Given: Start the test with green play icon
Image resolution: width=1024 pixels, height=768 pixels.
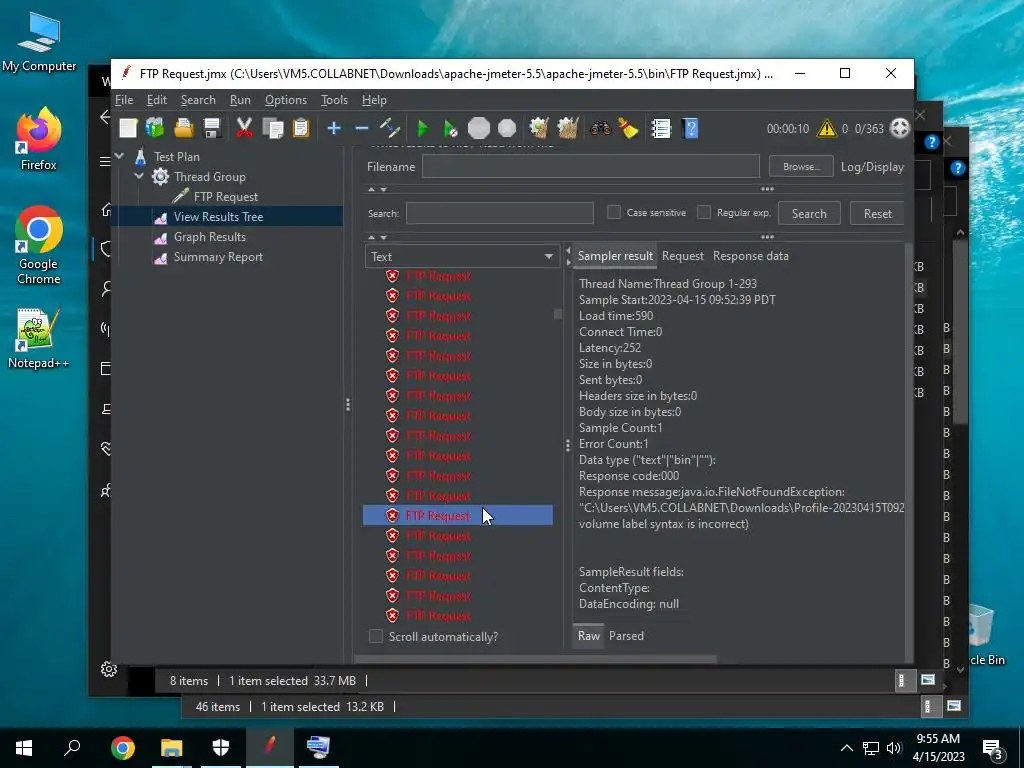Looking at the screenshot, I should point(423,128).
